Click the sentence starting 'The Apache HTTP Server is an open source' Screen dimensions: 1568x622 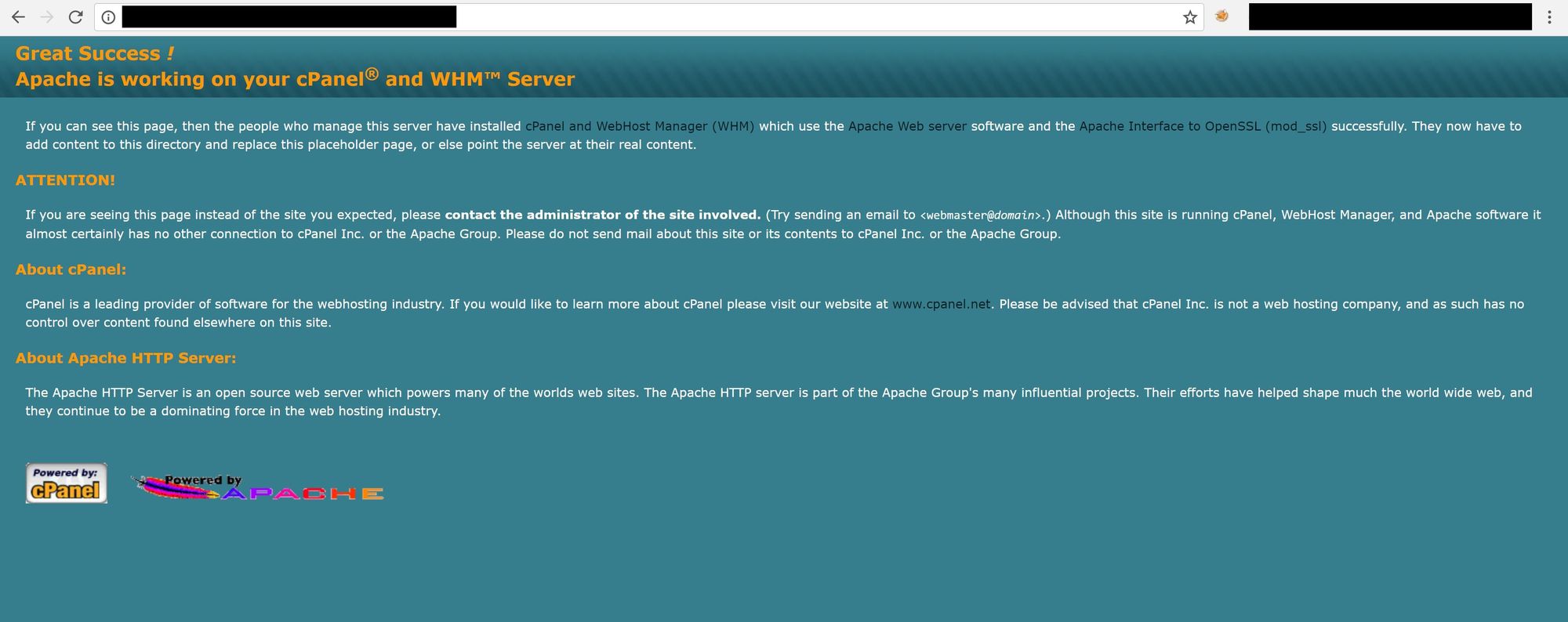point(332,392)
